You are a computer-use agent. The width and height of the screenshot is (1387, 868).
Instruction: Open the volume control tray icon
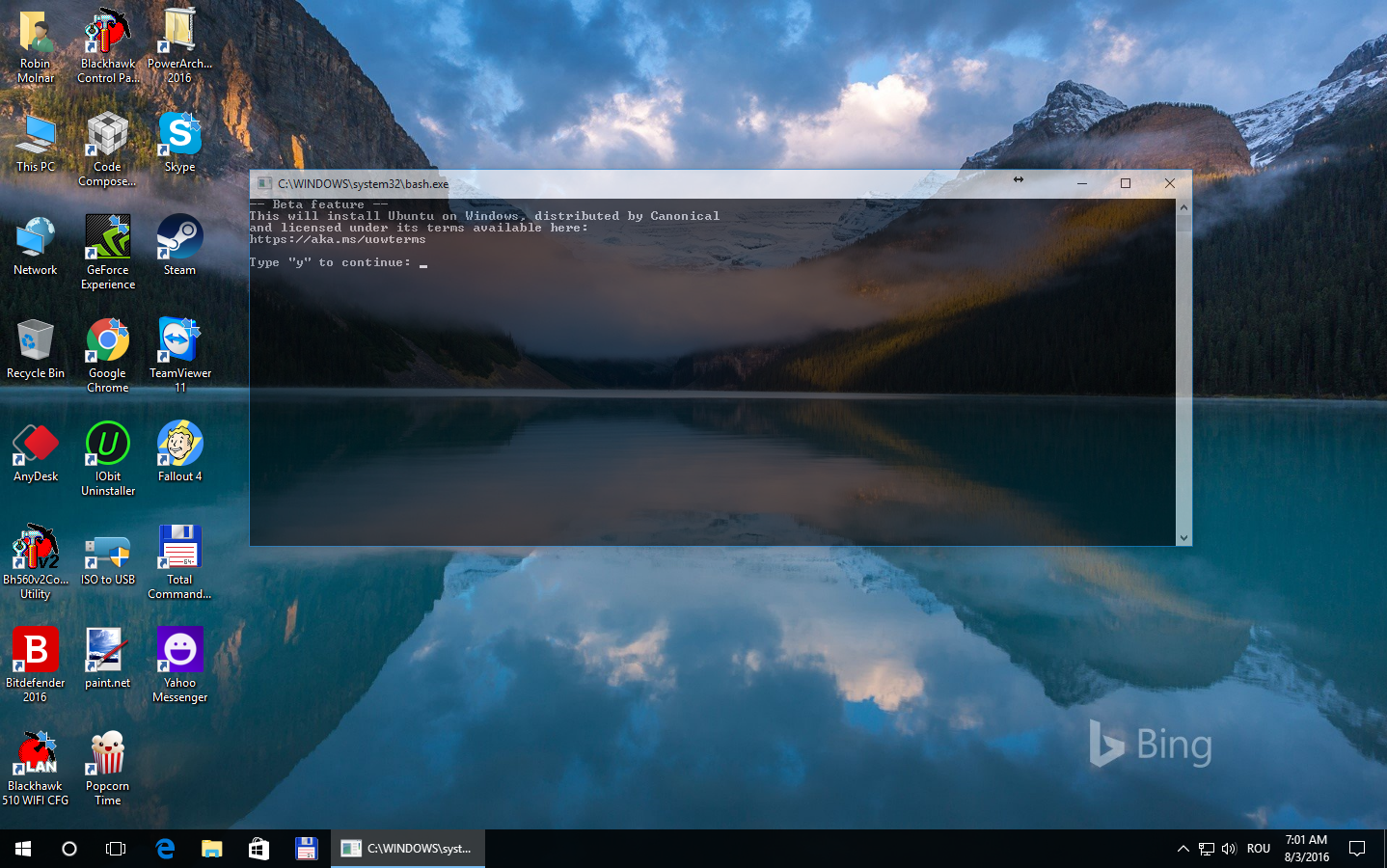(1229, 849)
